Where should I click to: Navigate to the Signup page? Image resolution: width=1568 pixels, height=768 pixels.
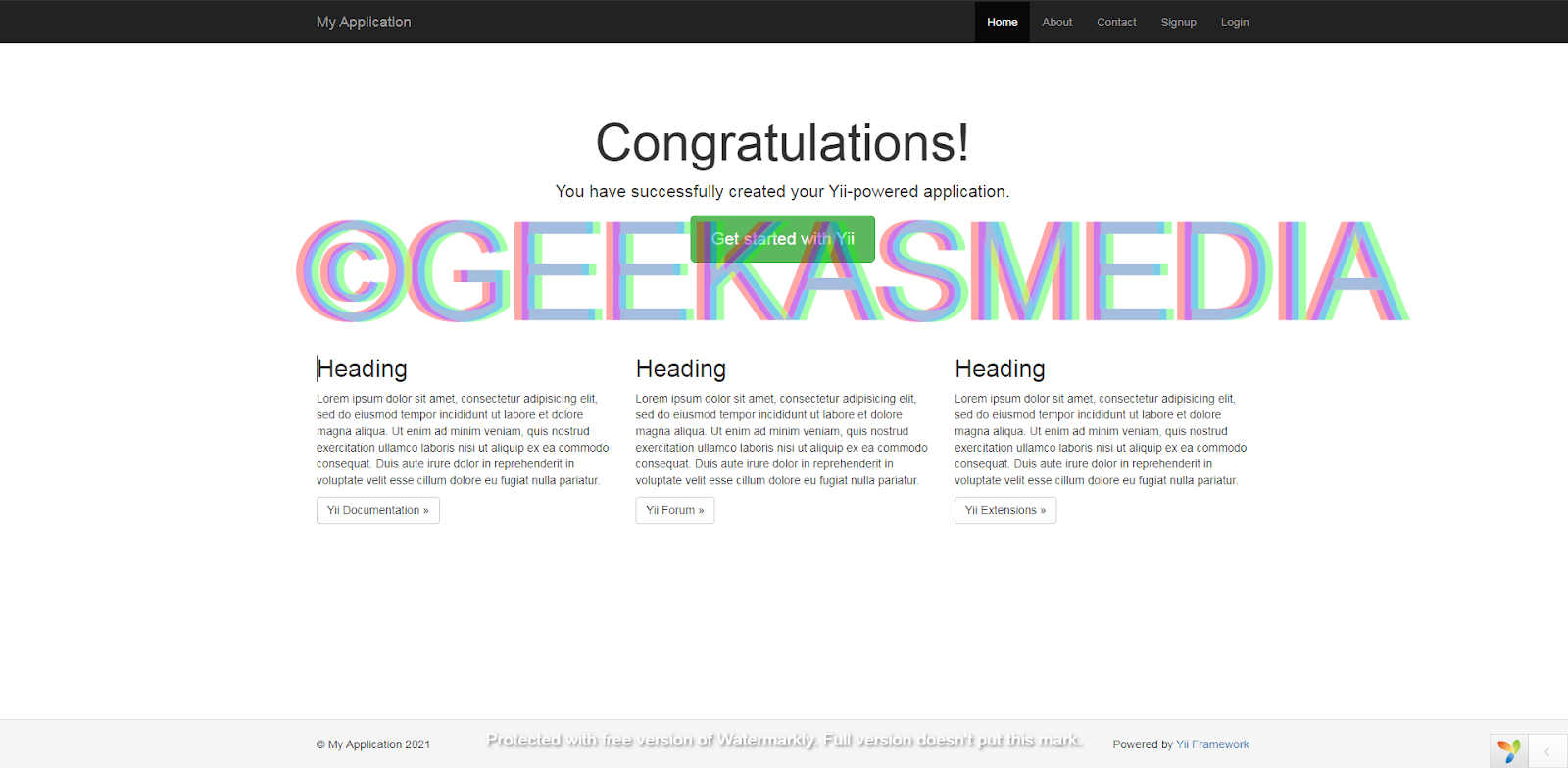[1178, 22]
